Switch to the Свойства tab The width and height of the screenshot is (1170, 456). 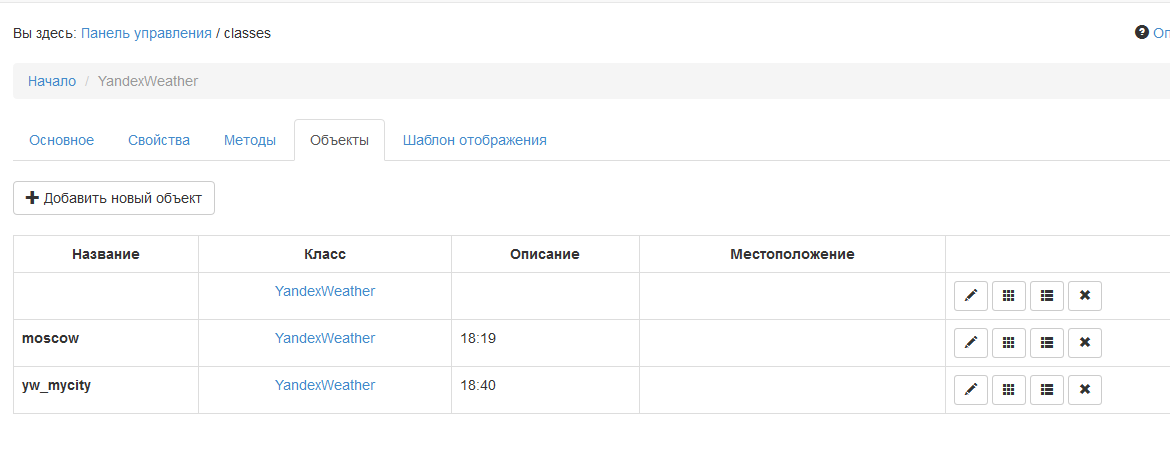click(159, 140)
